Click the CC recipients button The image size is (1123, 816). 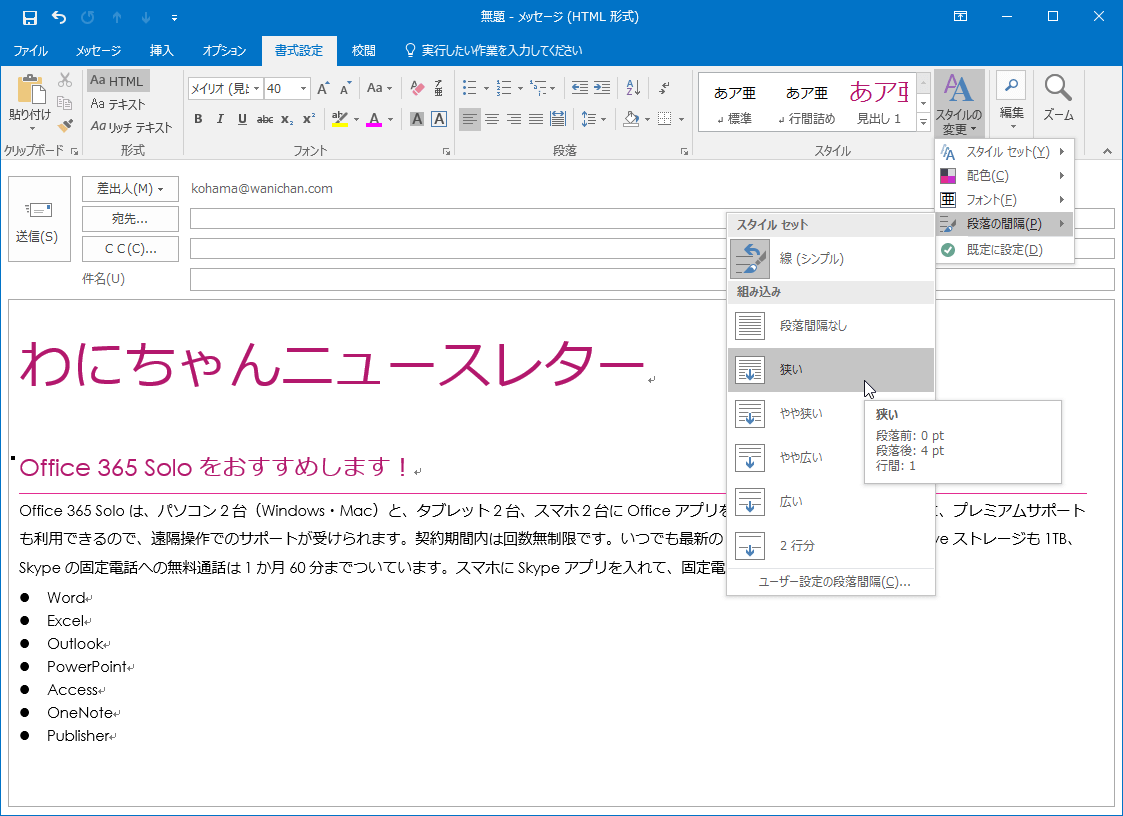(x=130, y=249)
